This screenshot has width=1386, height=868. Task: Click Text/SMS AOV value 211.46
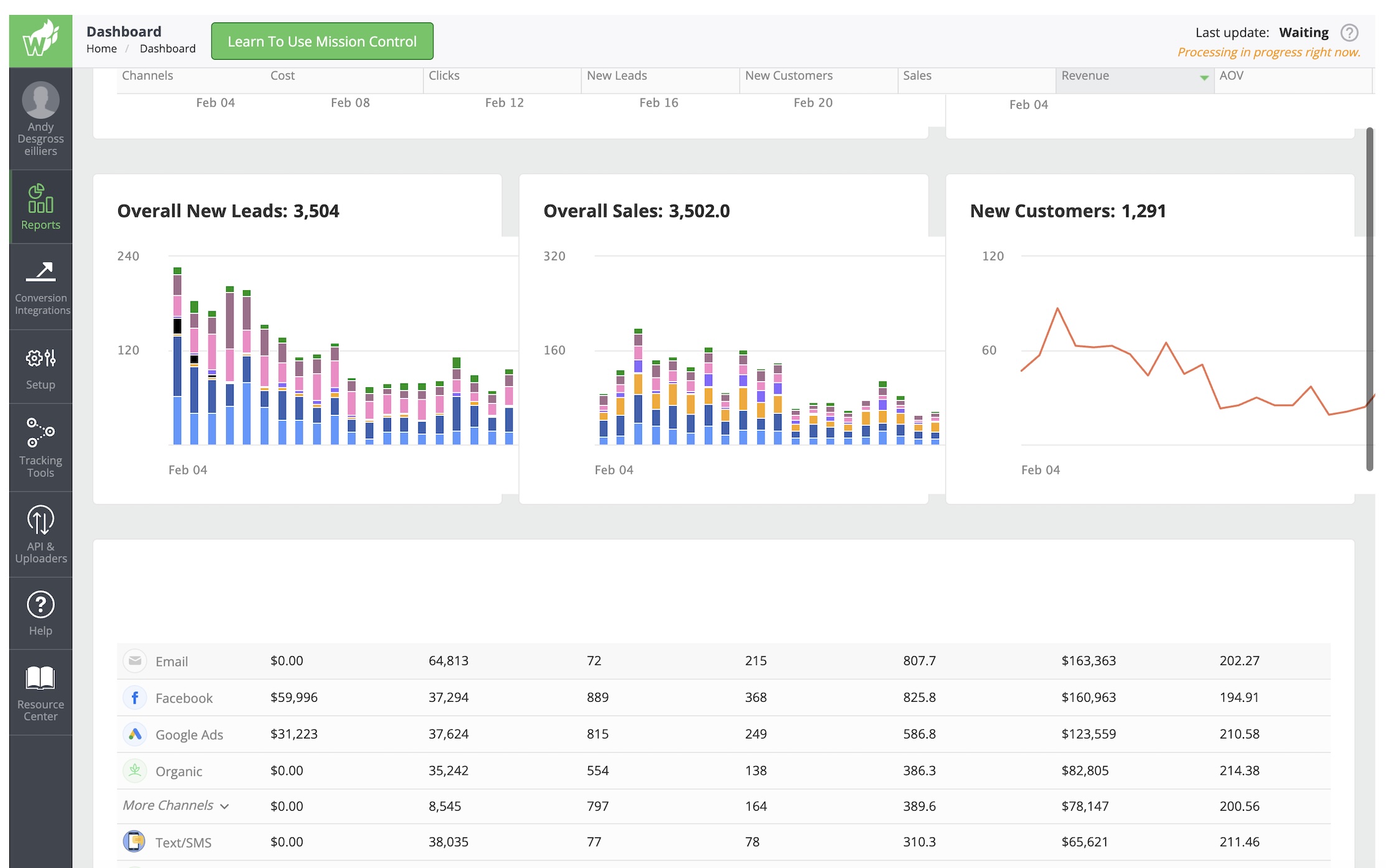(1239, 842)
